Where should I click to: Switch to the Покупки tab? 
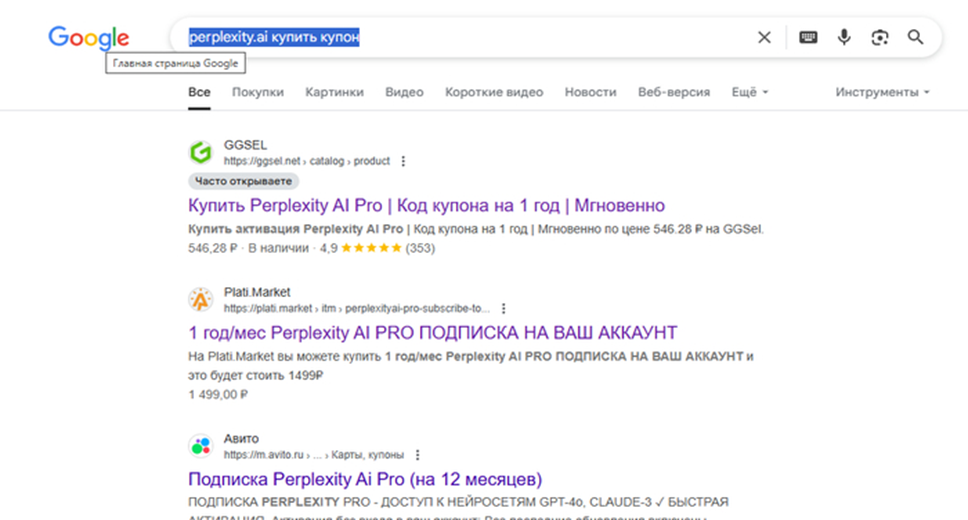tap(258, 92)
